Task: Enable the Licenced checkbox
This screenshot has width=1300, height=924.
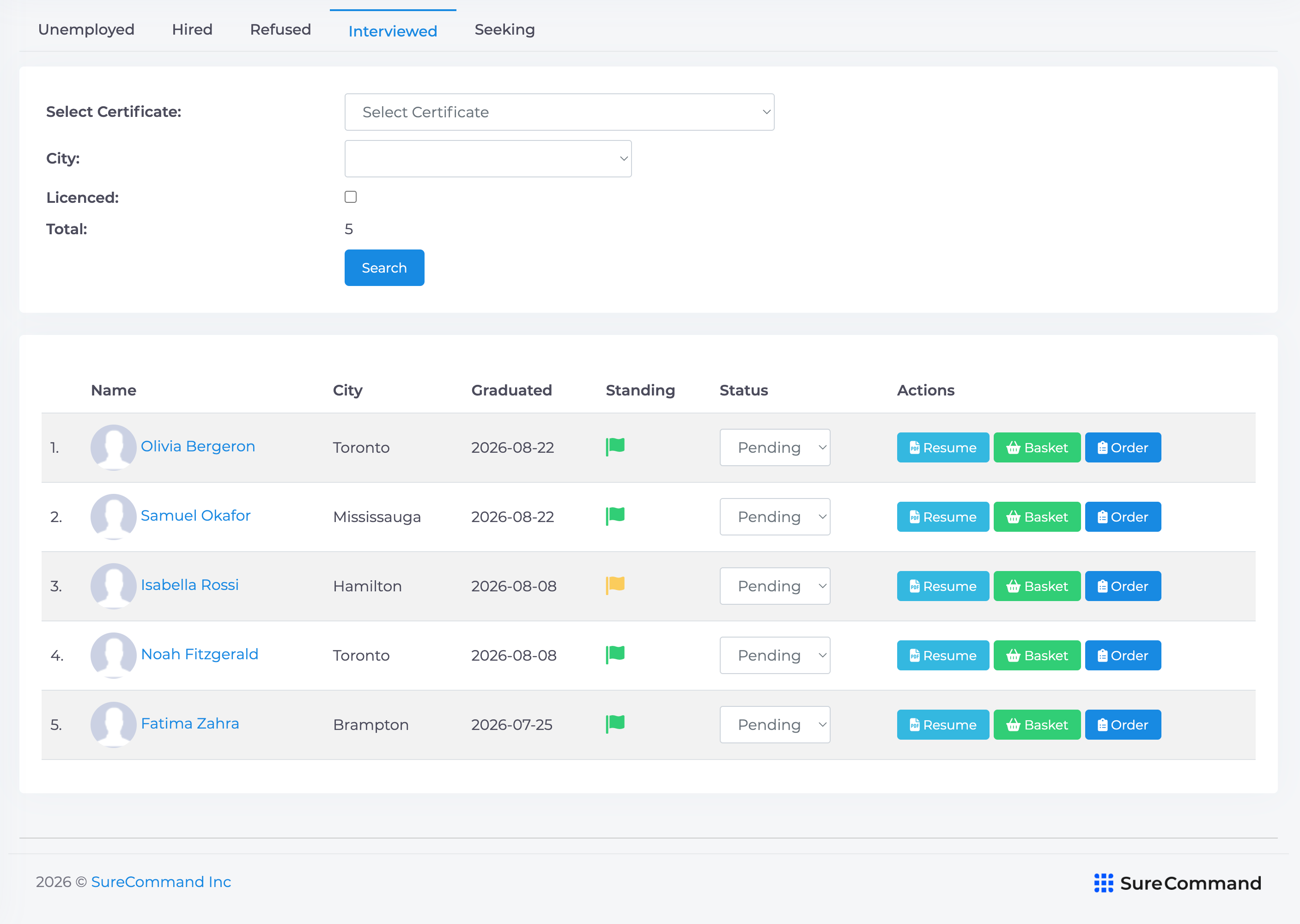Action: (x=351, y=197)
